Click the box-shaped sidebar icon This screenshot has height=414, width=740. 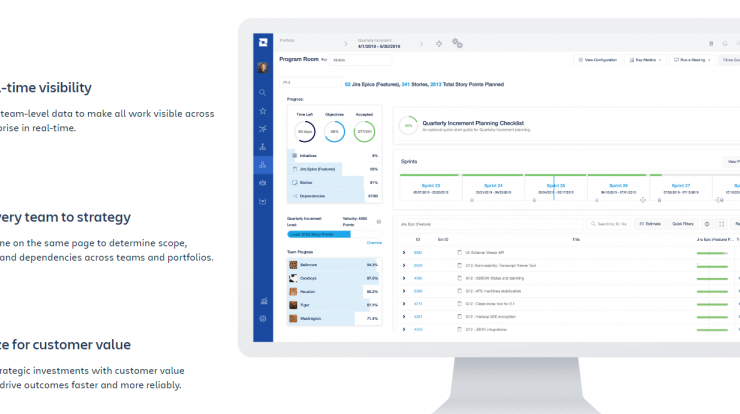coord(262,202)
